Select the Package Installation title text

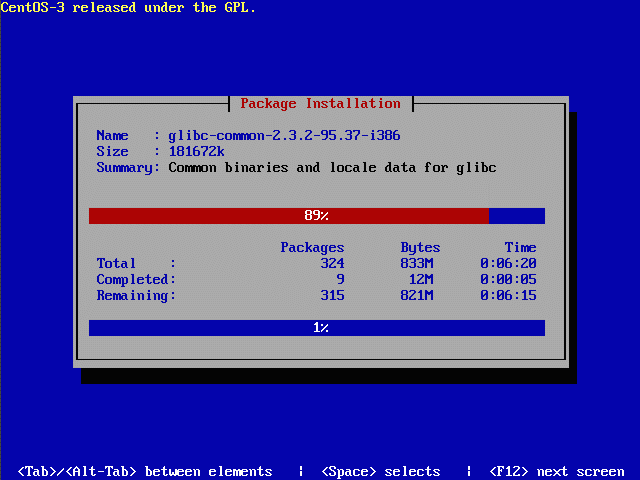coord(320,103)
